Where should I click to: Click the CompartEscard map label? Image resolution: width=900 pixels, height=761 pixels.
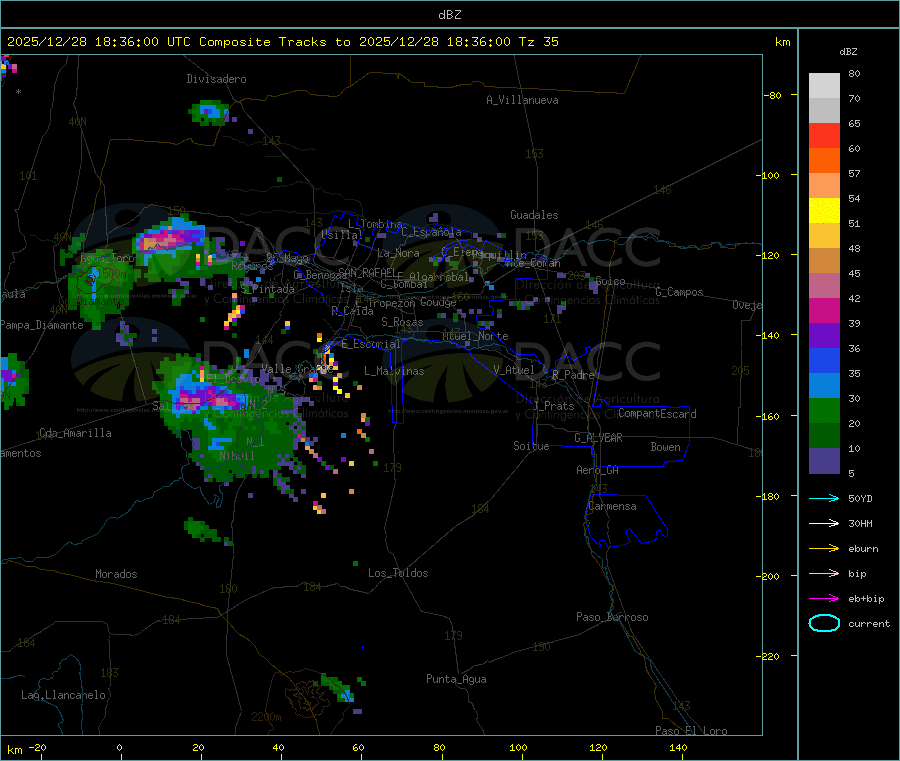[658, 414]
